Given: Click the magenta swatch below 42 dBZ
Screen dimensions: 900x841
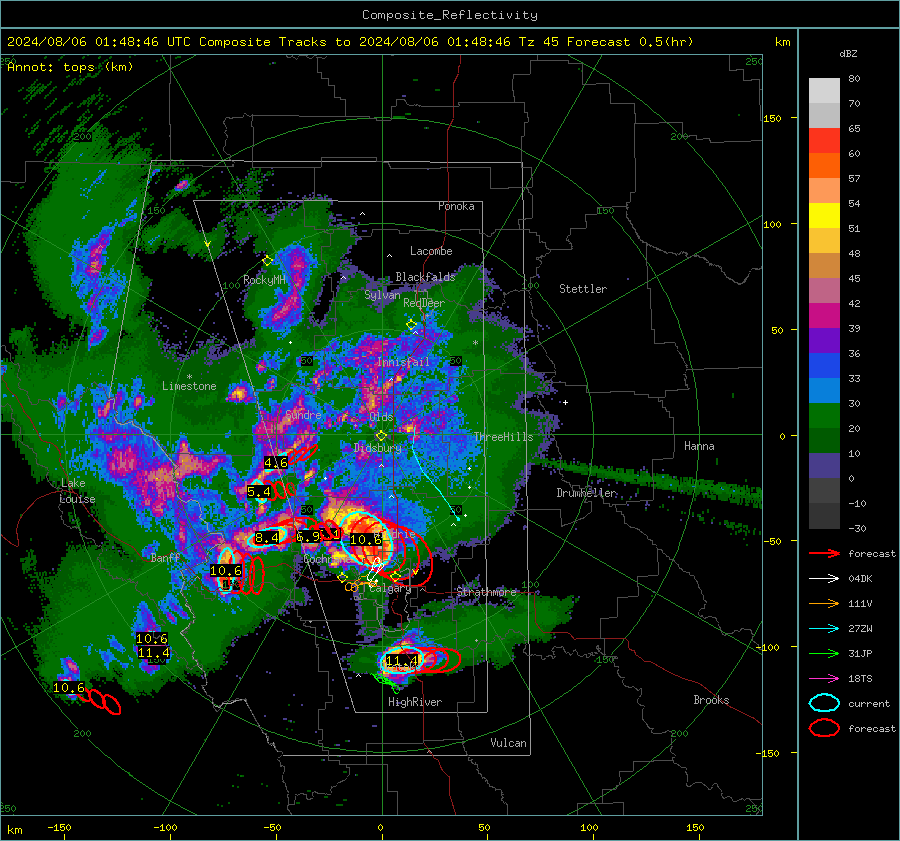Looking at the screenshot, I should [x=824, y=315].
